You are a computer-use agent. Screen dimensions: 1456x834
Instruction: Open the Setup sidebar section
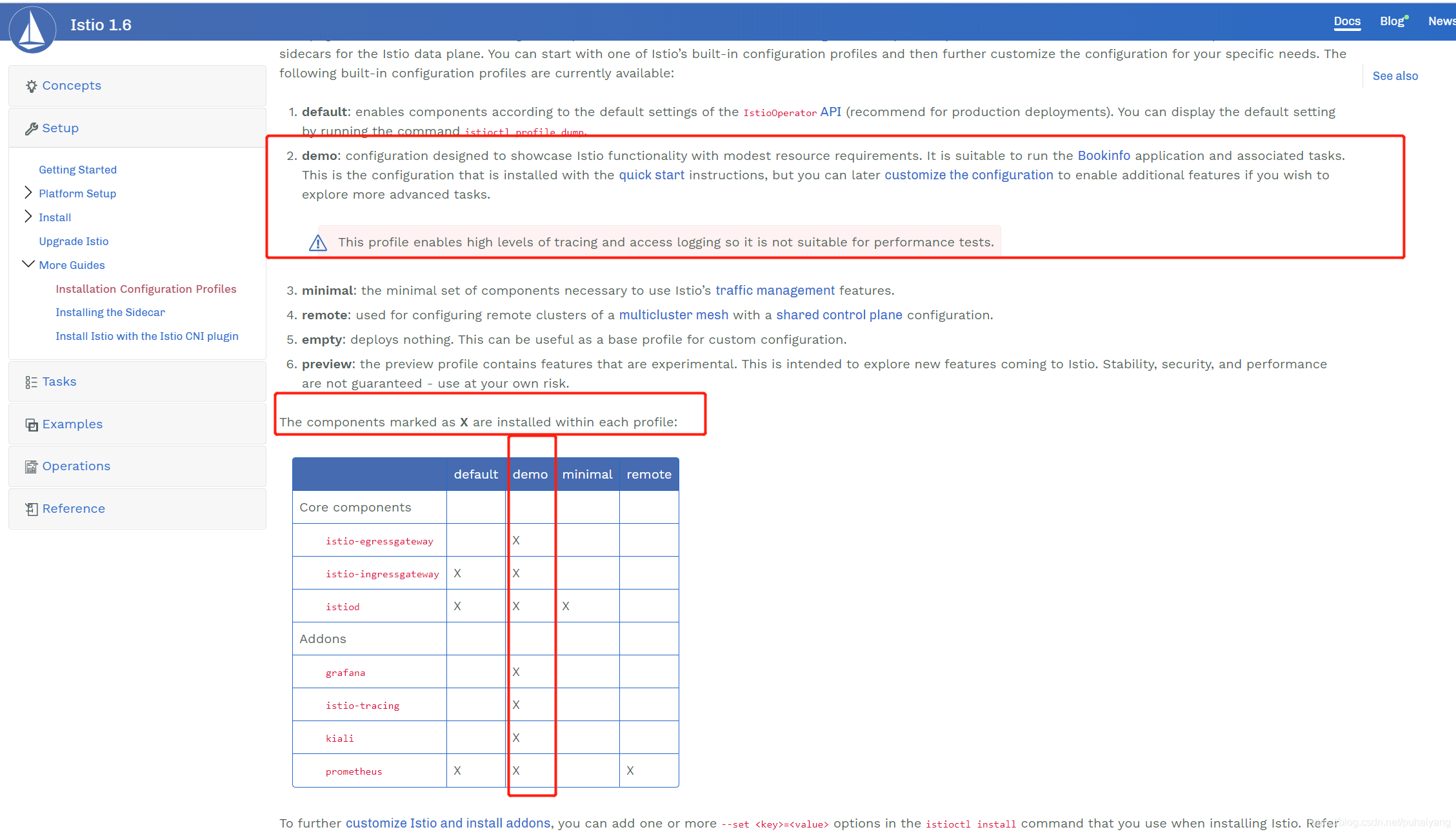137,128
